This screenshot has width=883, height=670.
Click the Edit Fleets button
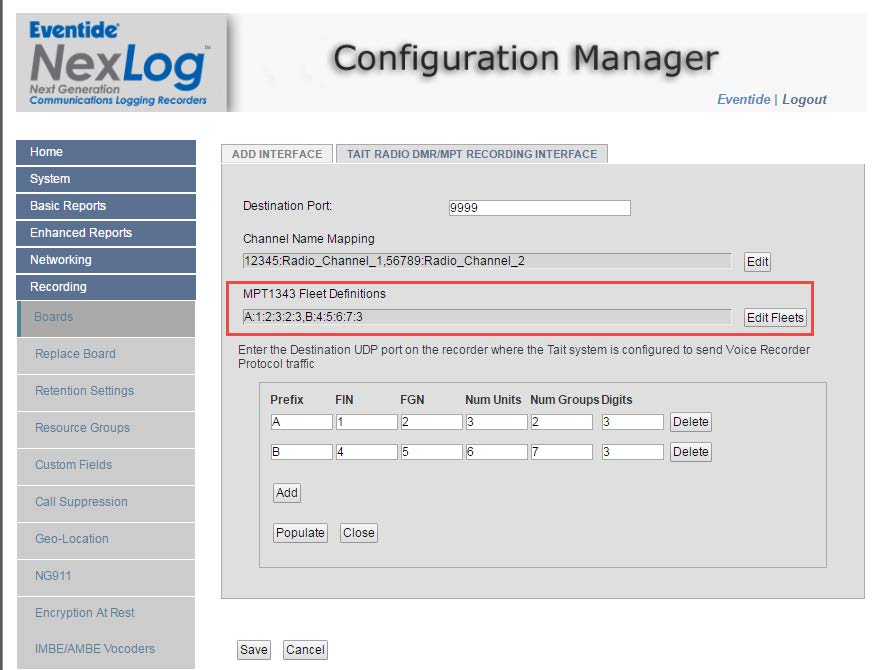point(775,318)
